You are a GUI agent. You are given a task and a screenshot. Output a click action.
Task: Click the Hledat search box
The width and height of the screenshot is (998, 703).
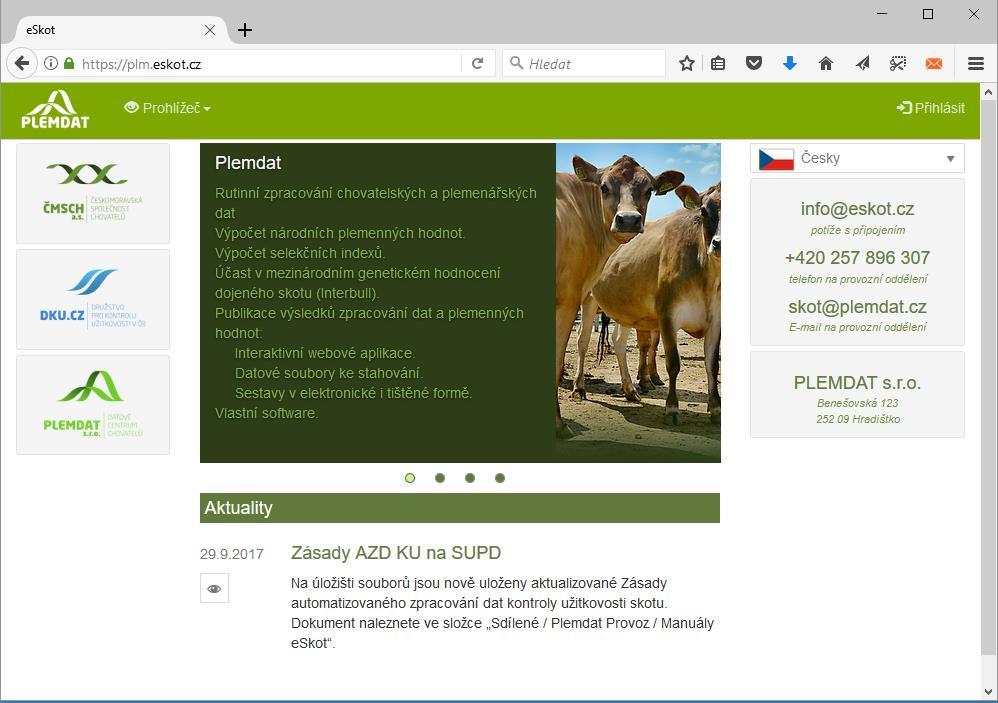coord(584,64)
